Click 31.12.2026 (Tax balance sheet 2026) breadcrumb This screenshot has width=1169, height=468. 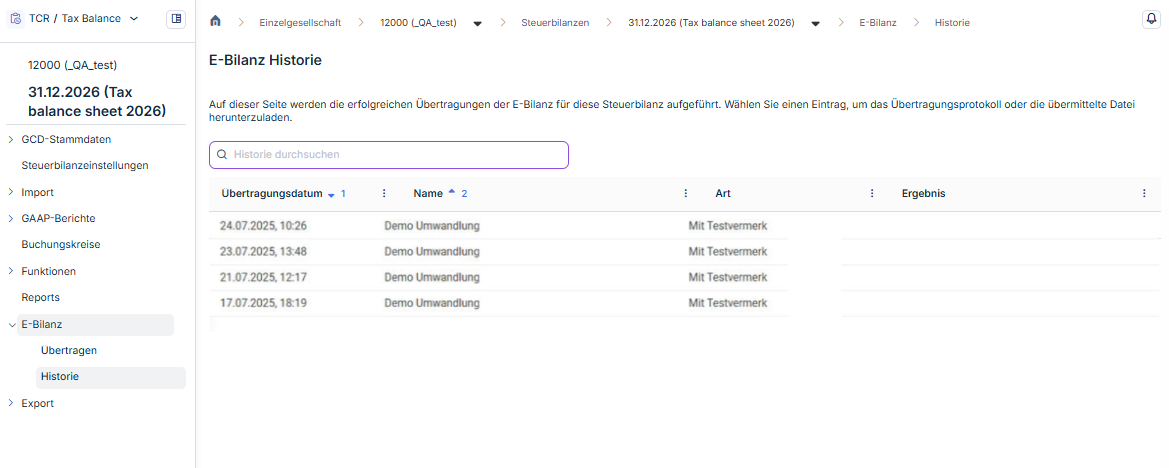[711, 23]
